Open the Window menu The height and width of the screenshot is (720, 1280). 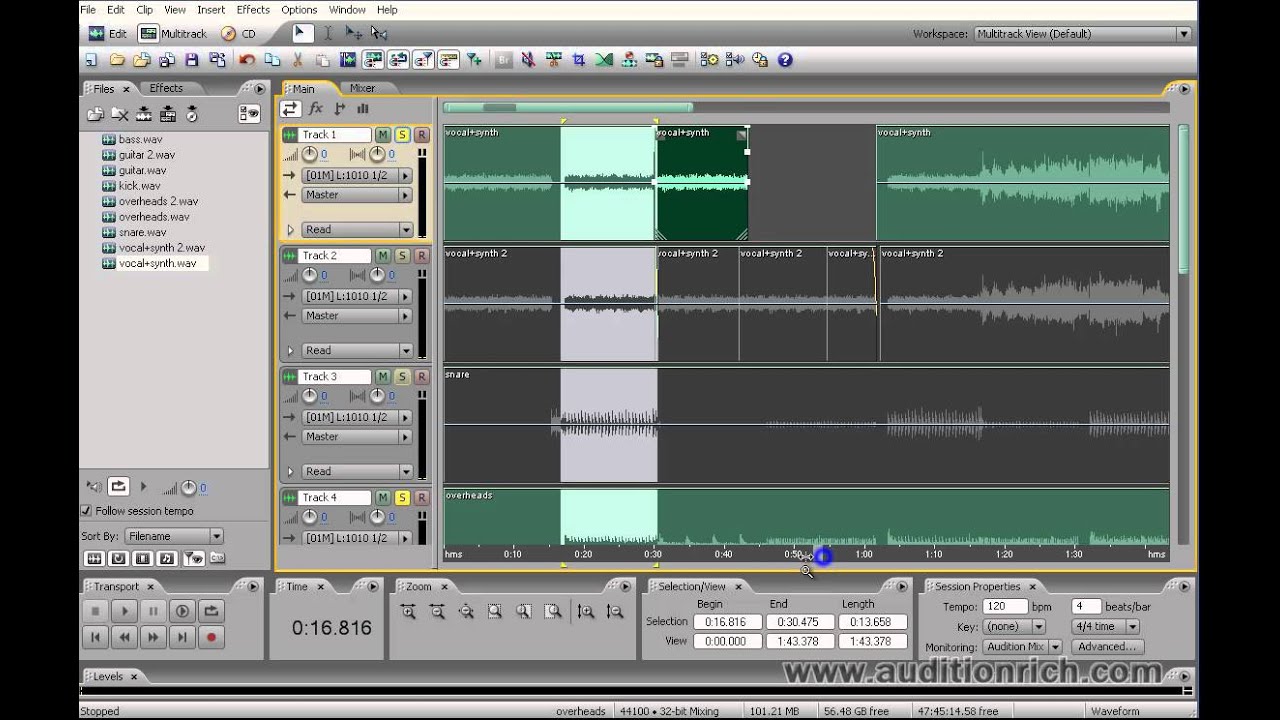[347, 9]
